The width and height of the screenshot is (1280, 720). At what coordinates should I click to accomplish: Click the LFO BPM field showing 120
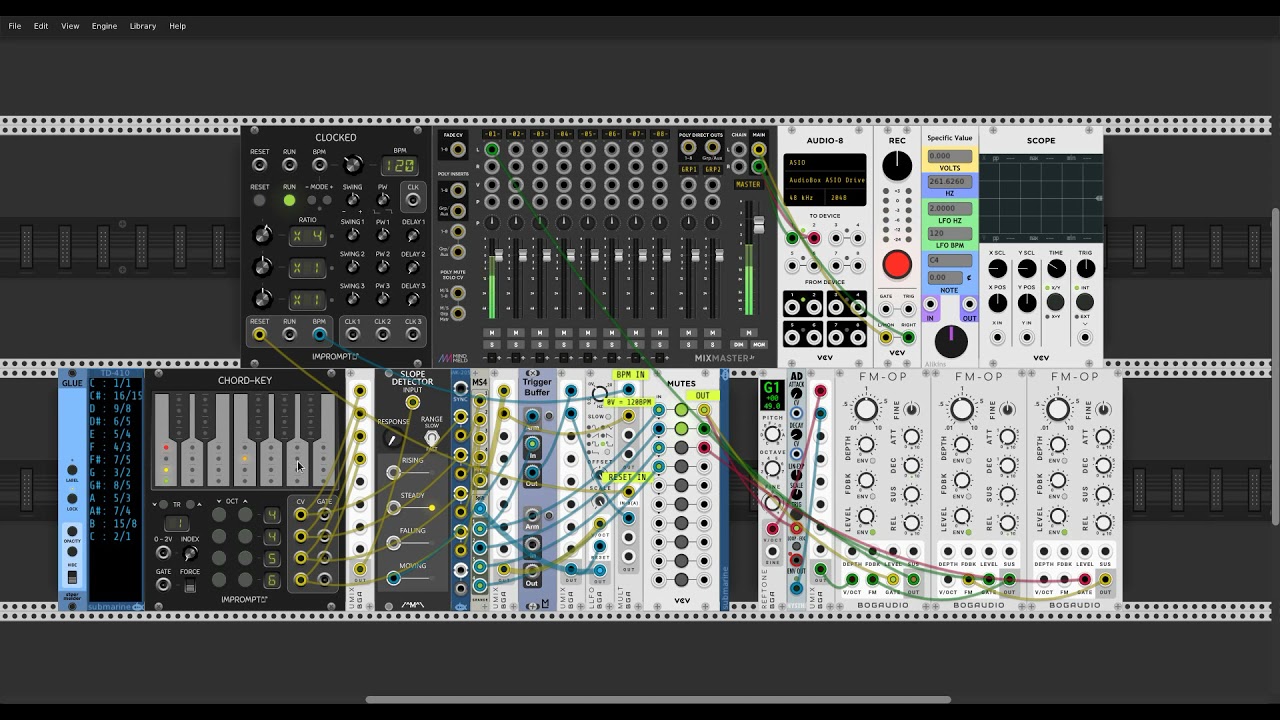point(949,234)
